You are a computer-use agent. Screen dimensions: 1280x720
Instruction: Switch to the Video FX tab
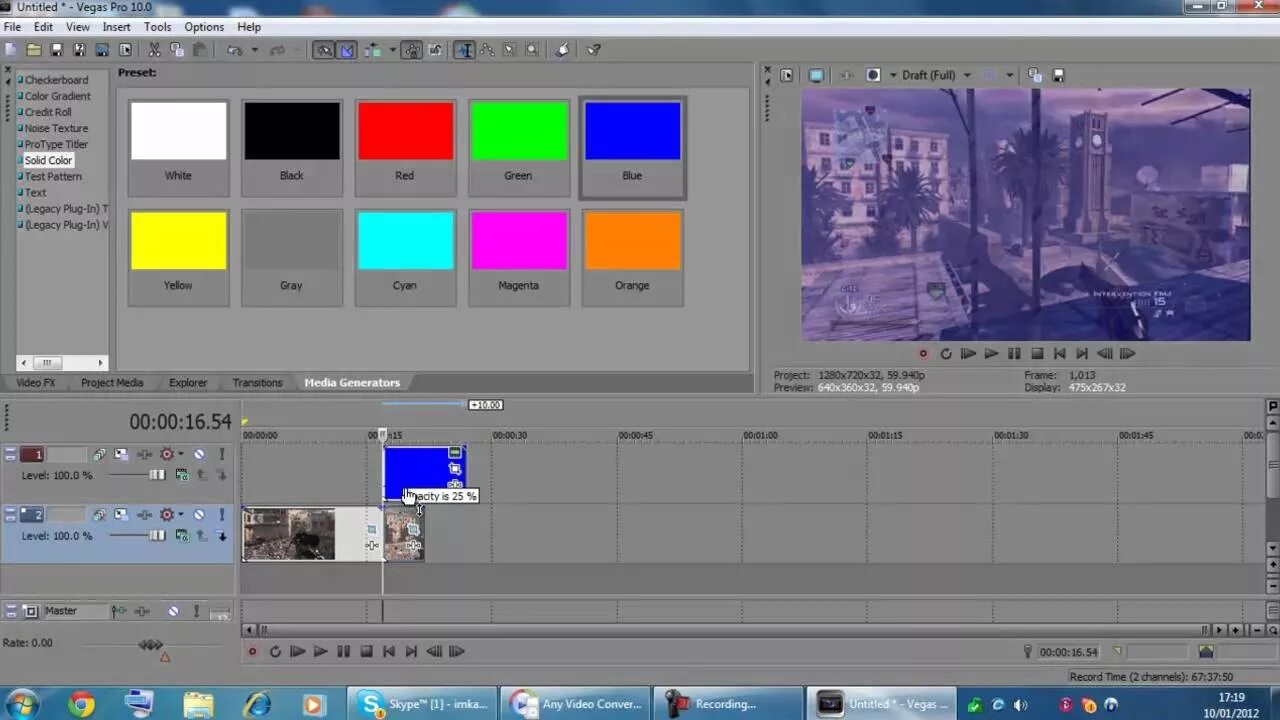36,383
